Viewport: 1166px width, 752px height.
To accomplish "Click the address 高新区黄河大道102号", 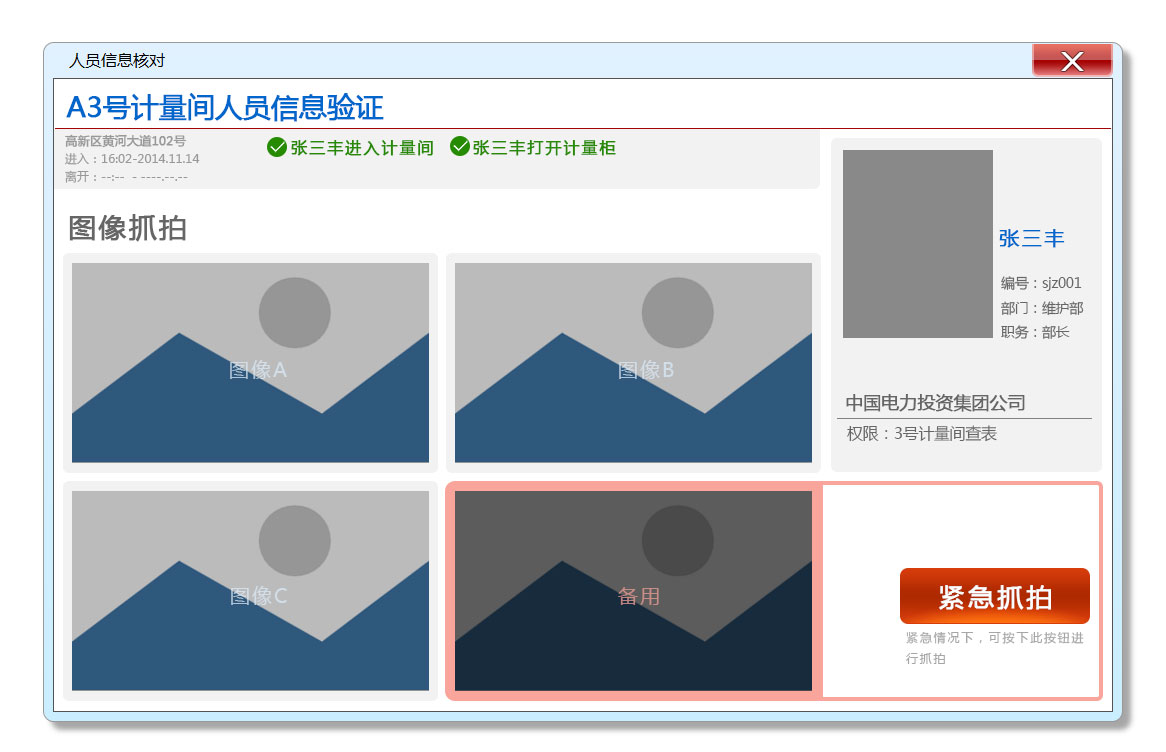I will [x=125, y=141].
